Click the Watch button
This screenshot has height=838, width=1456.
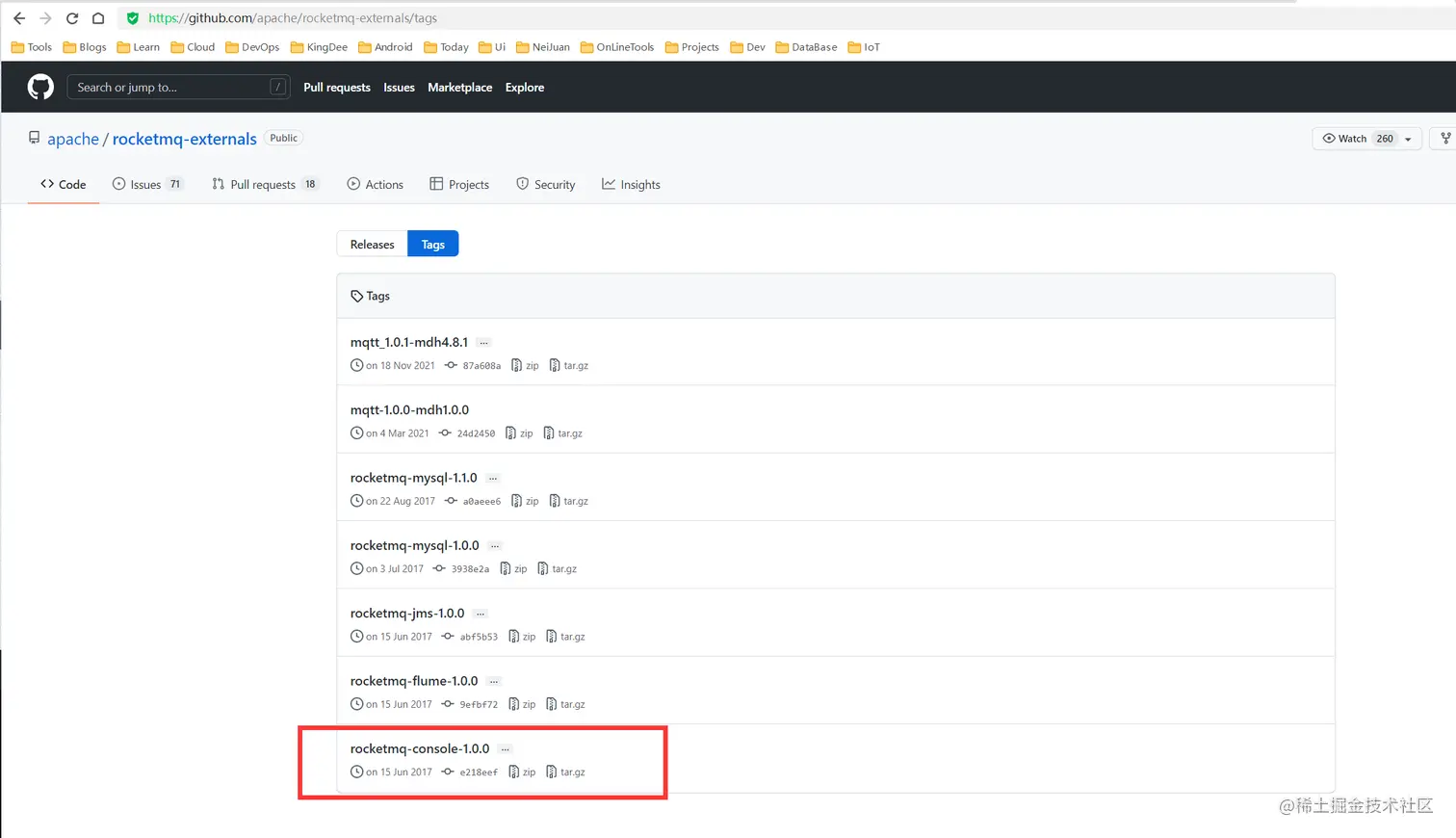1356,139
